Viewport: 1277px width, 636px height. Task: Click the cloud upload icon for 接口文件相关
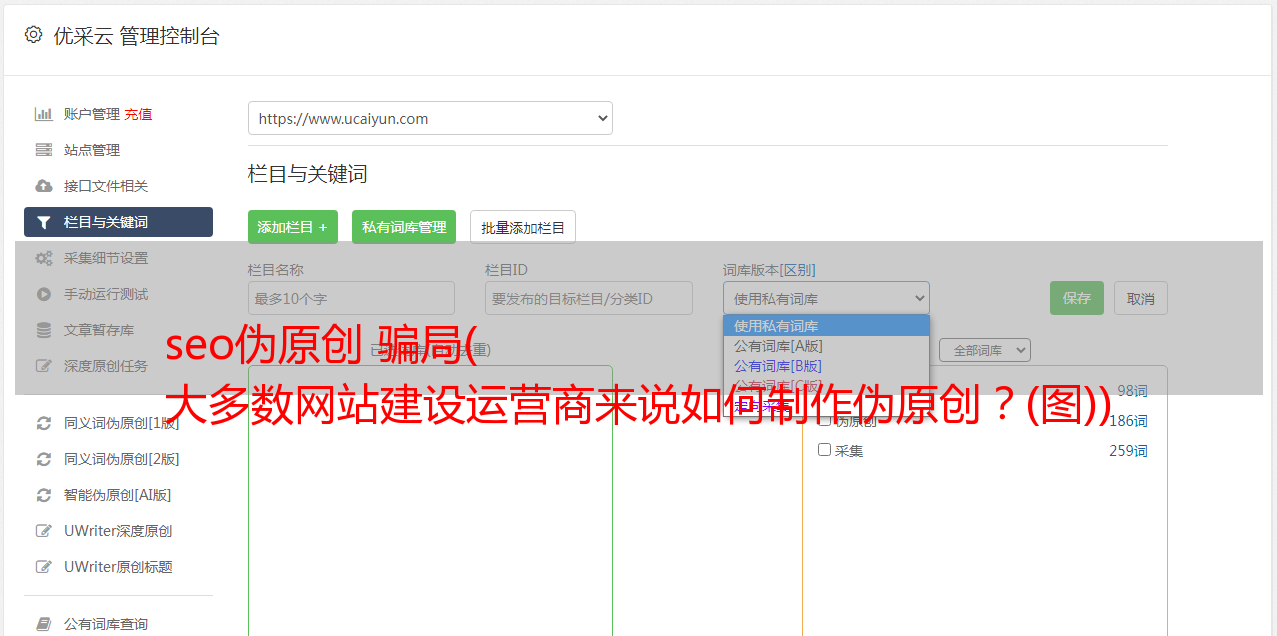[x=43, y=186]
